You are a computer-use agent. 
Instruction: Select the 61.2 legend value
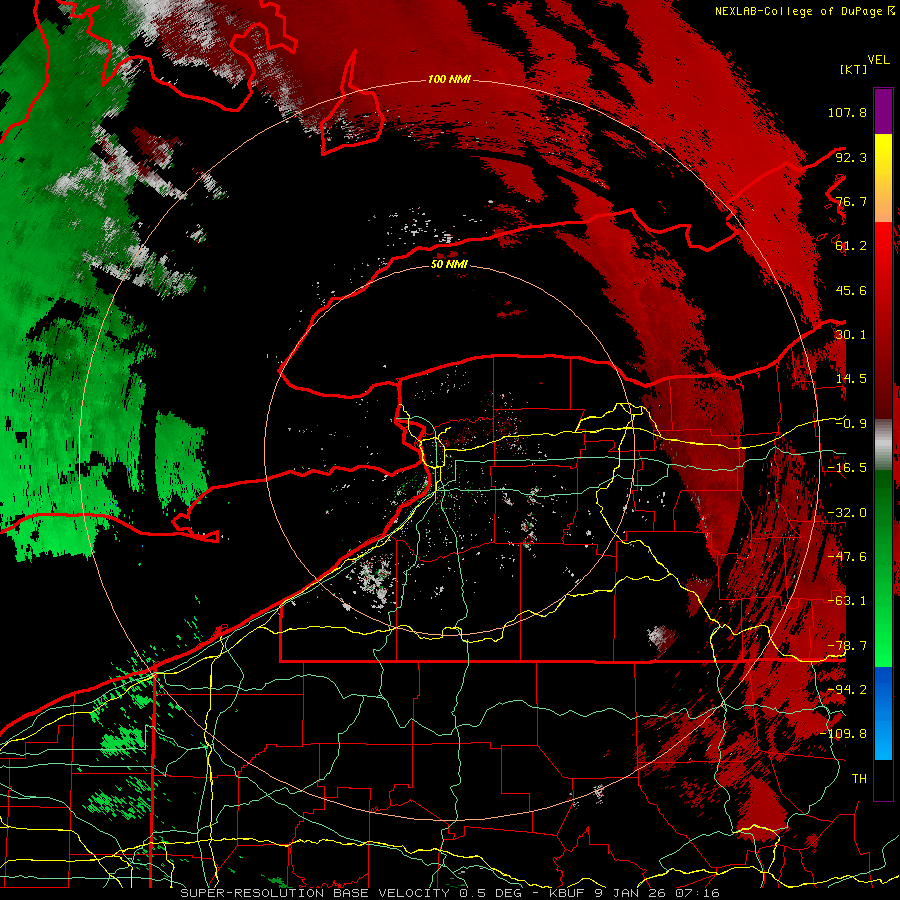click(851, 246)
